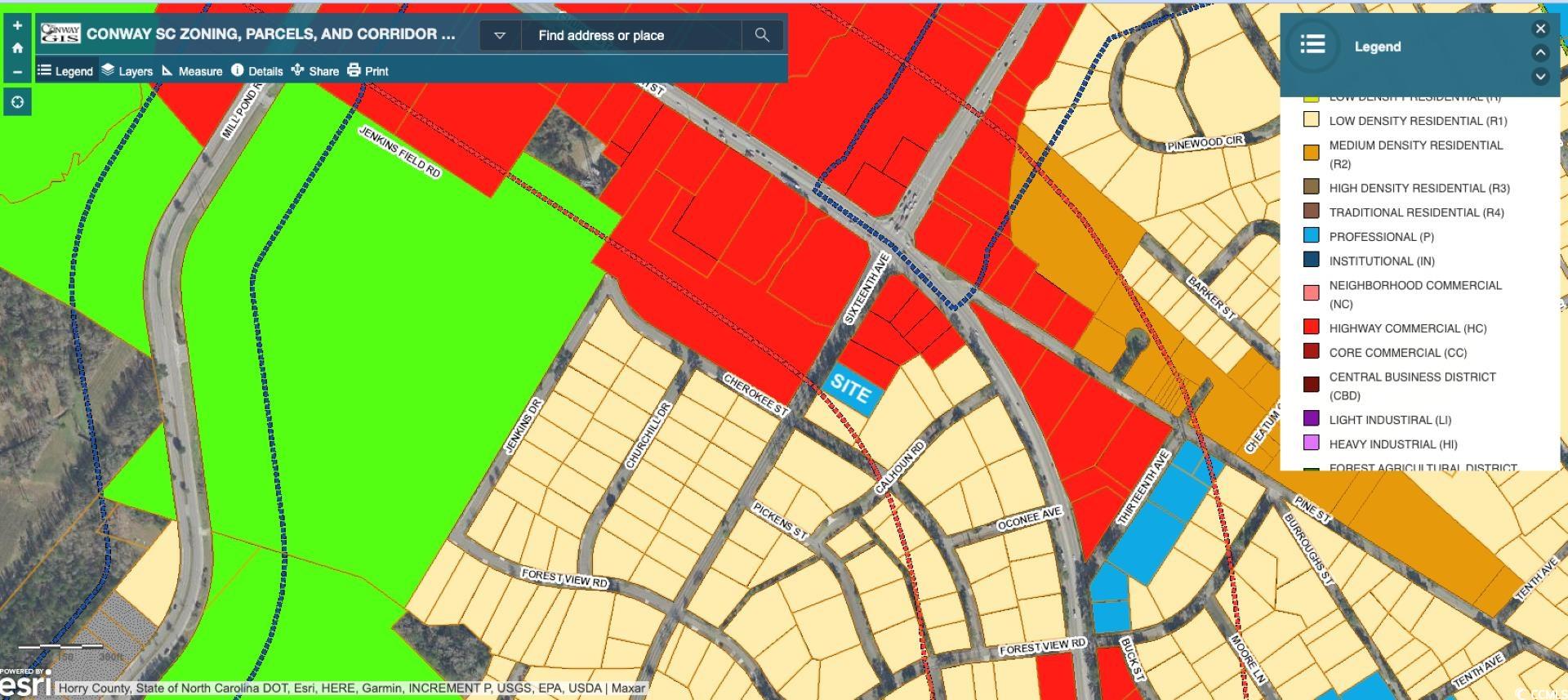This screenshot has height=700, width=1568.
Task: Open the Layers menu
Action: (127, 71)
